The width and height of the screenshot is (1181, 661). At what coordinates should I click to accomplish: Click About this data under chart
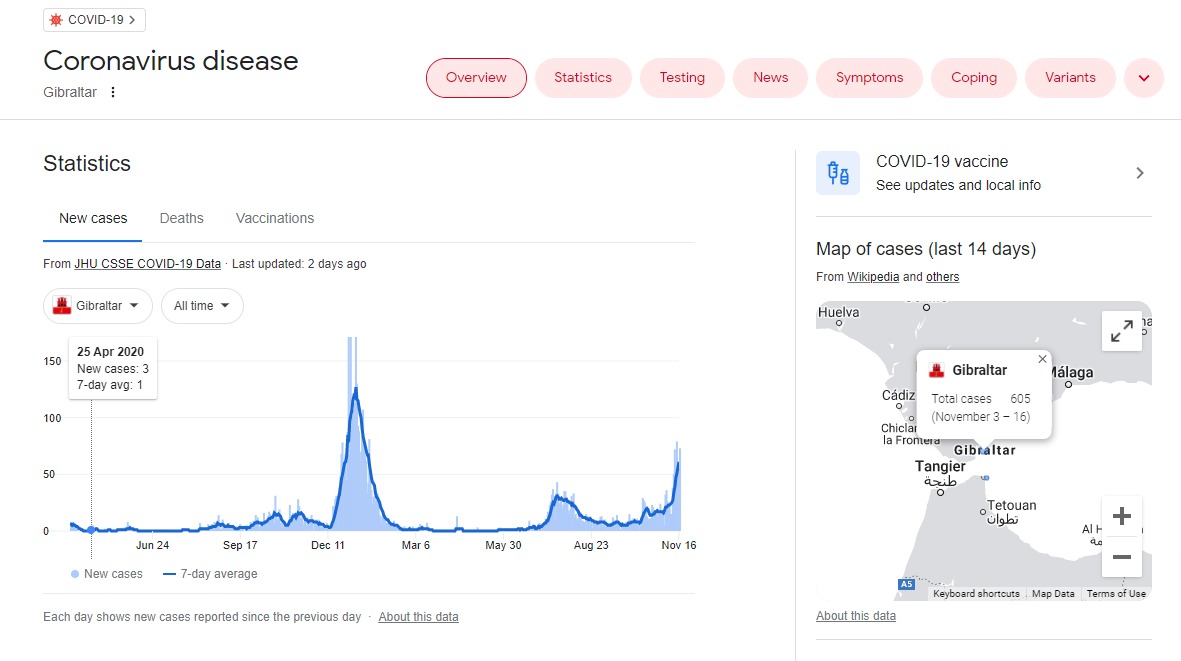(x=418, y=617)
